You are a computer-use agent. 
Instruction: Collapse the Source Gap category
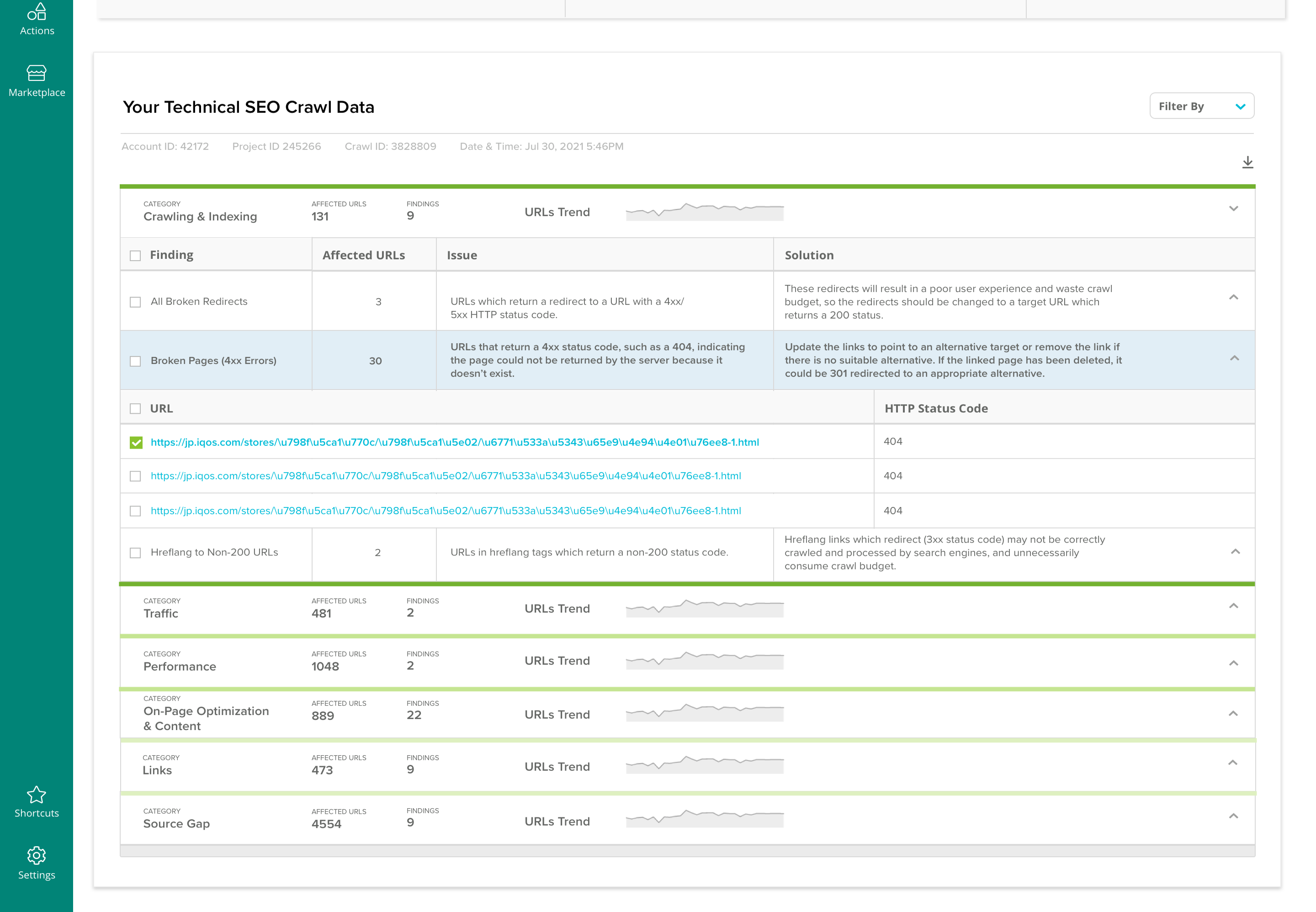tap(1234, 816)
